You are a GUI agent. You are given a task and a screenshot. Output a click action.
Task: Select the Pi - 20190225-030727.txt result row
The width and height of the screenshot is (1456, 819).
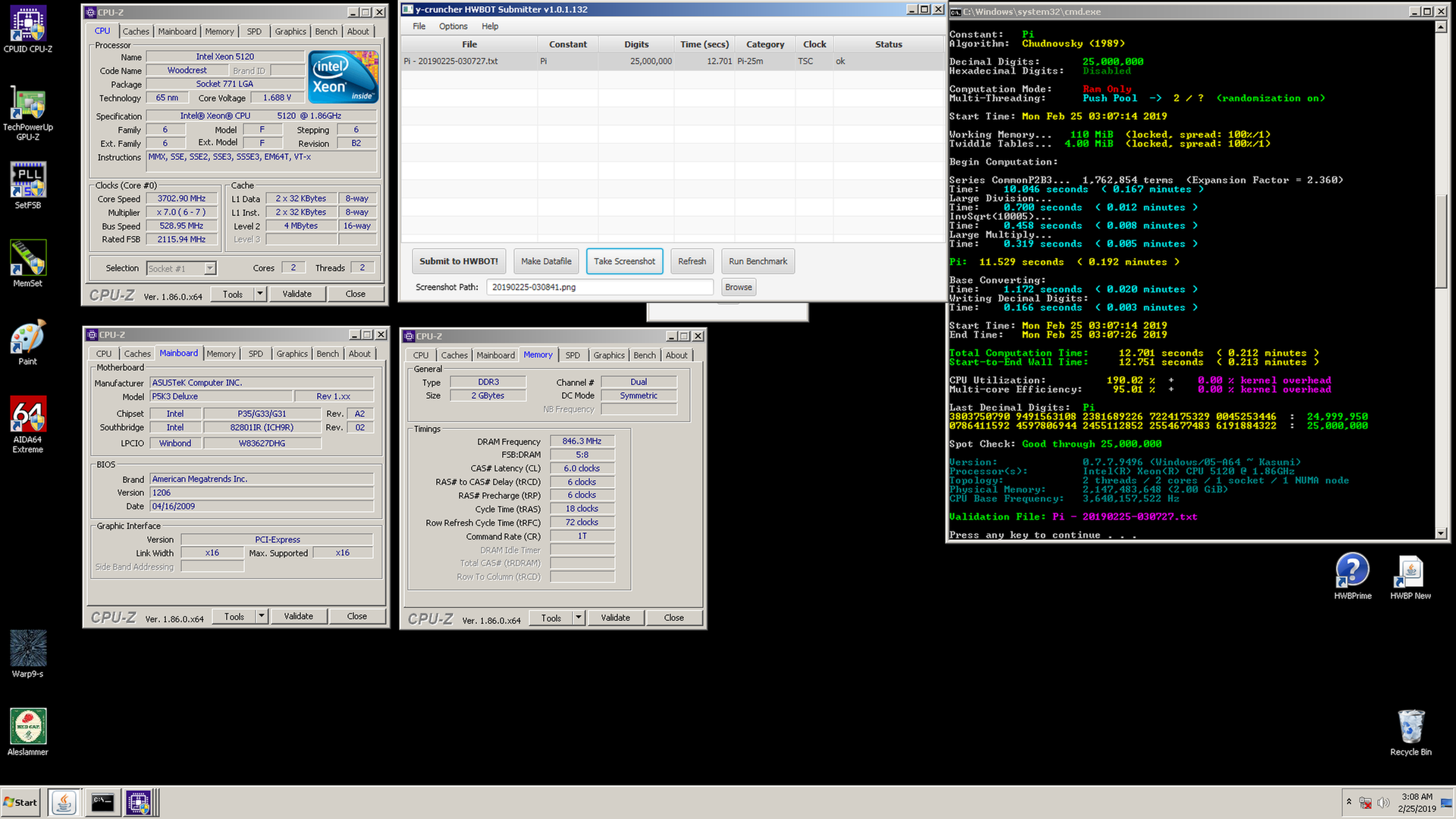click(672, 61)
